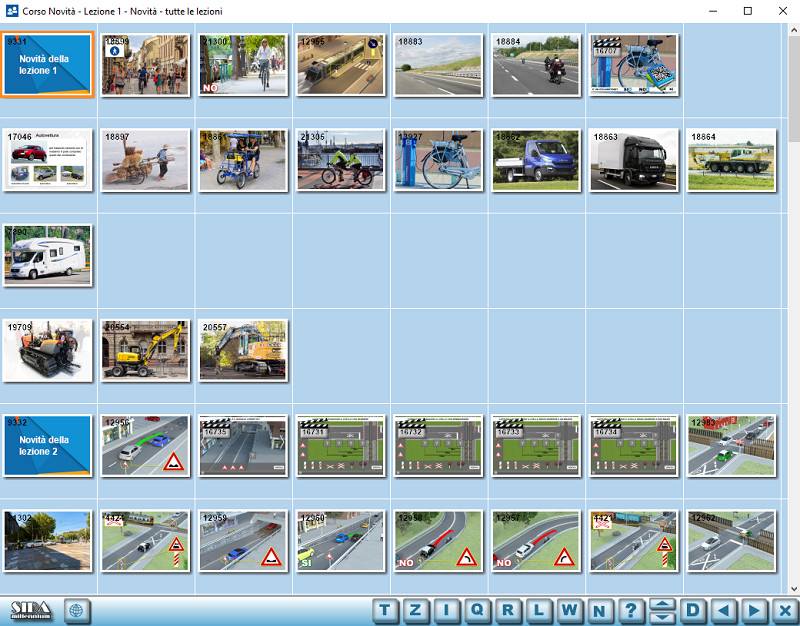Viewport: 800px width, 626px height.
Task: Select slide 18883 empty road thumbnail
Action: point(438,65)
